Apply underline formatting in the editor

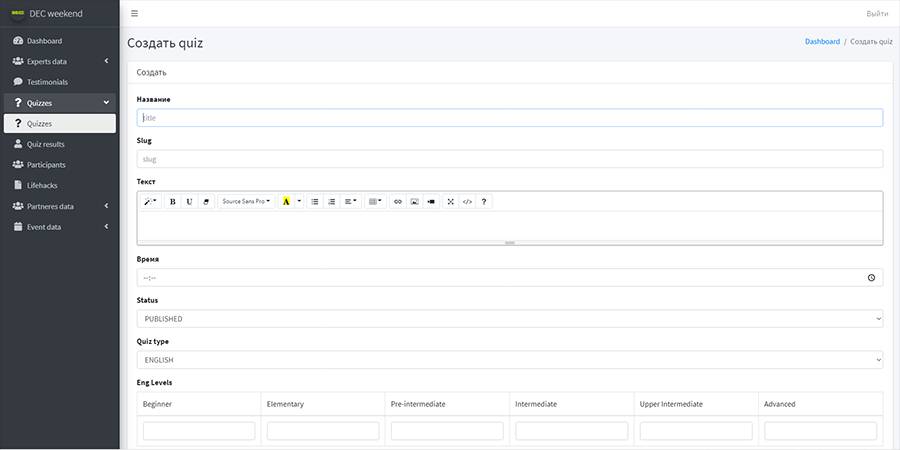click(x=189, y=201)
